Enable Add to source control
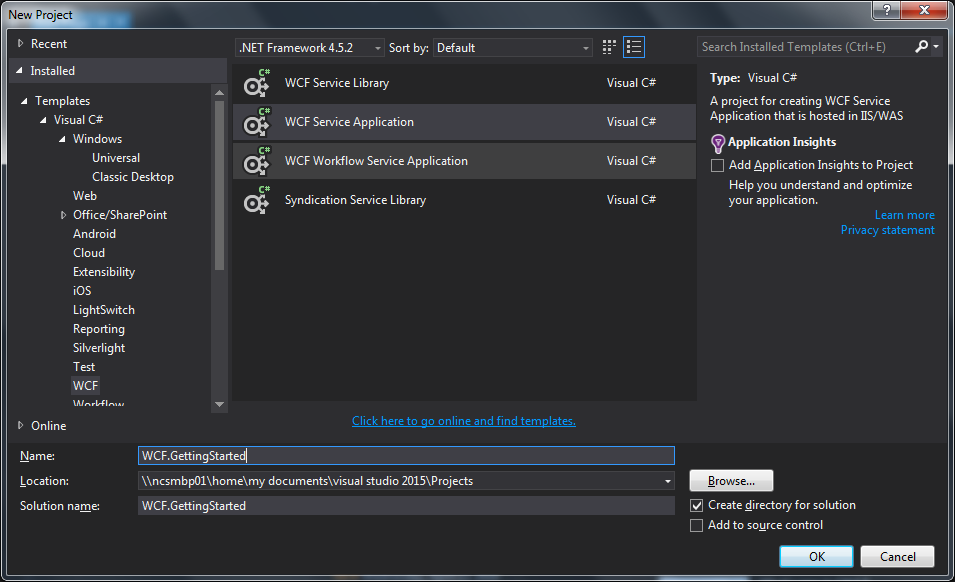 point(696,525)
